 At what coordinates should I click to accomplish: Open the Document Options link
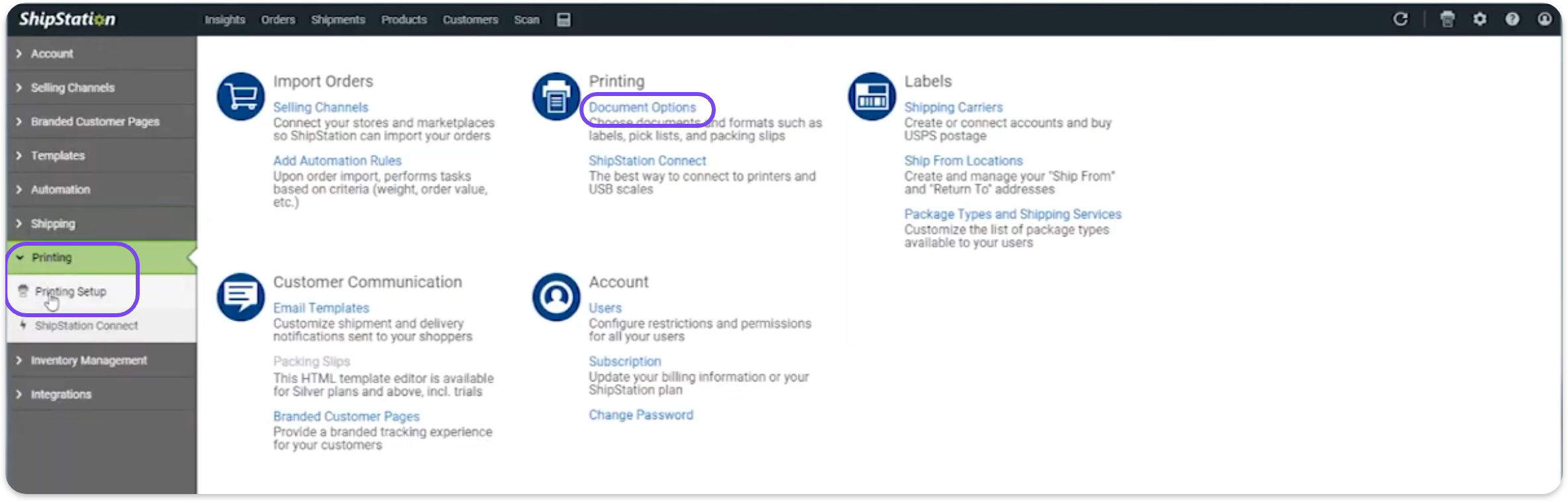tap(642, 107)
